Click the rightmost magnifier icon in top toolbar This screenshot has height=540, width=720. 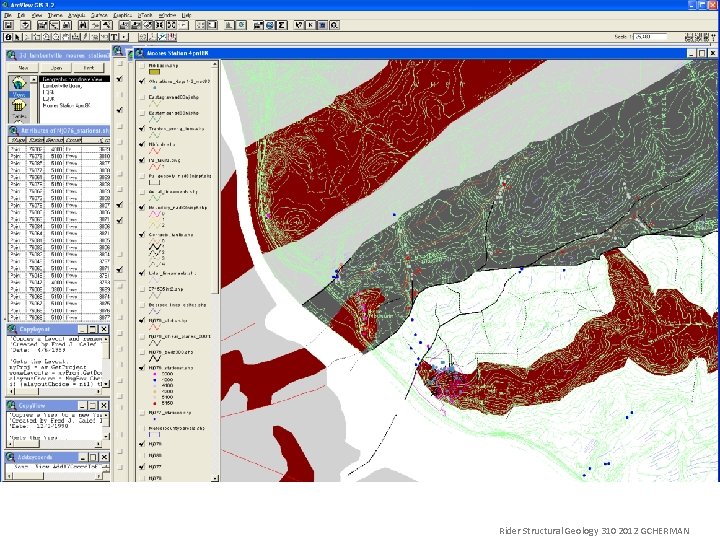[334, 25]
